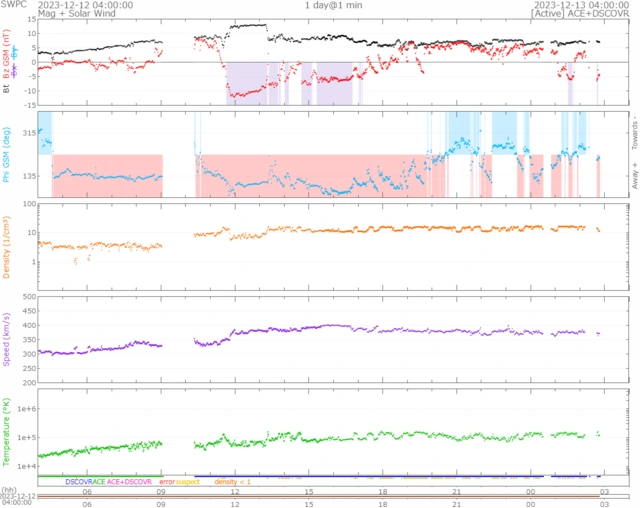Click the 450 tick on Speed axis
This screenshot has width=640, height=508.
pos(29,311)
